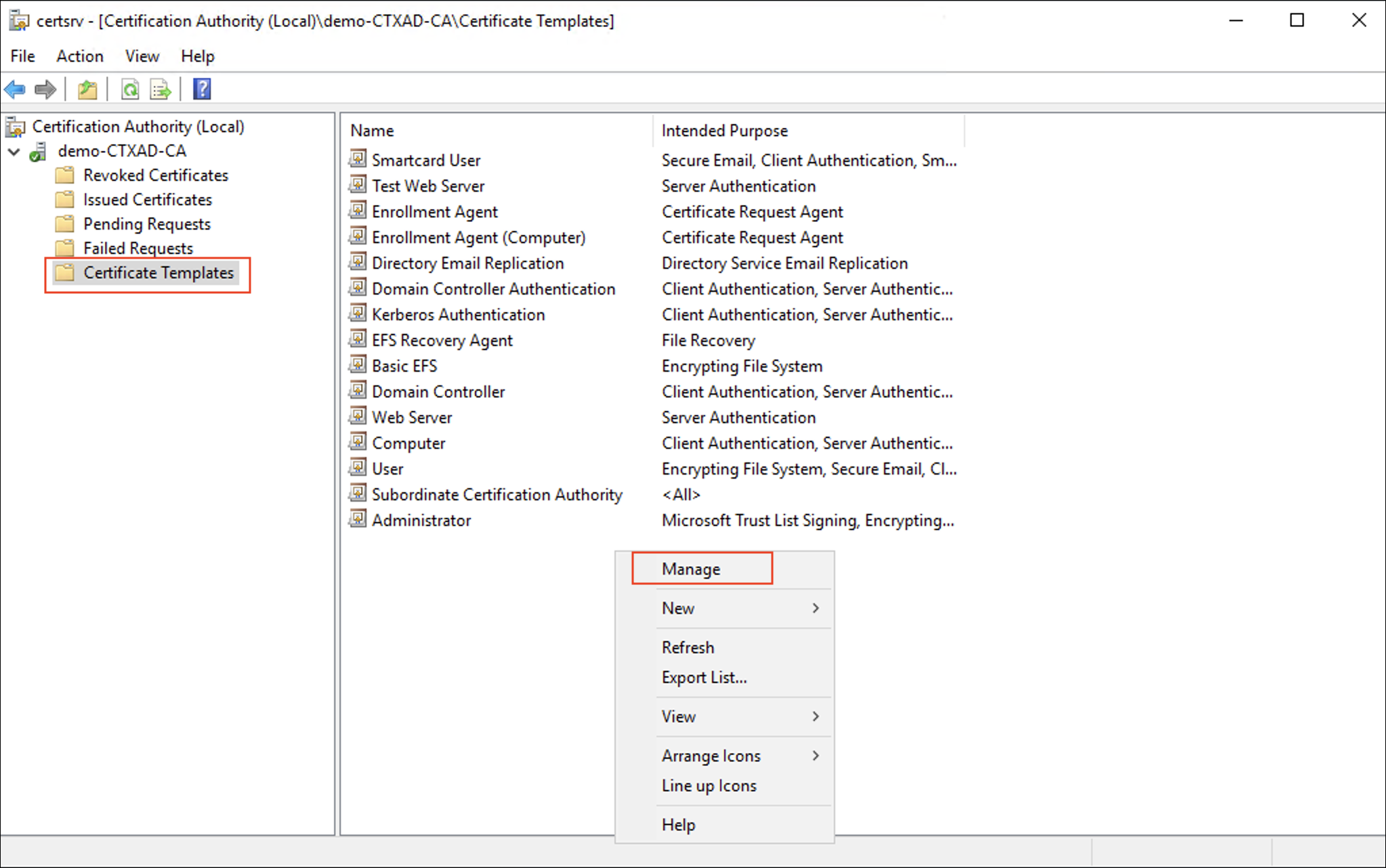
Task: Collapse the demo-CTXAD-CA tree node
Action: point(14,152)
